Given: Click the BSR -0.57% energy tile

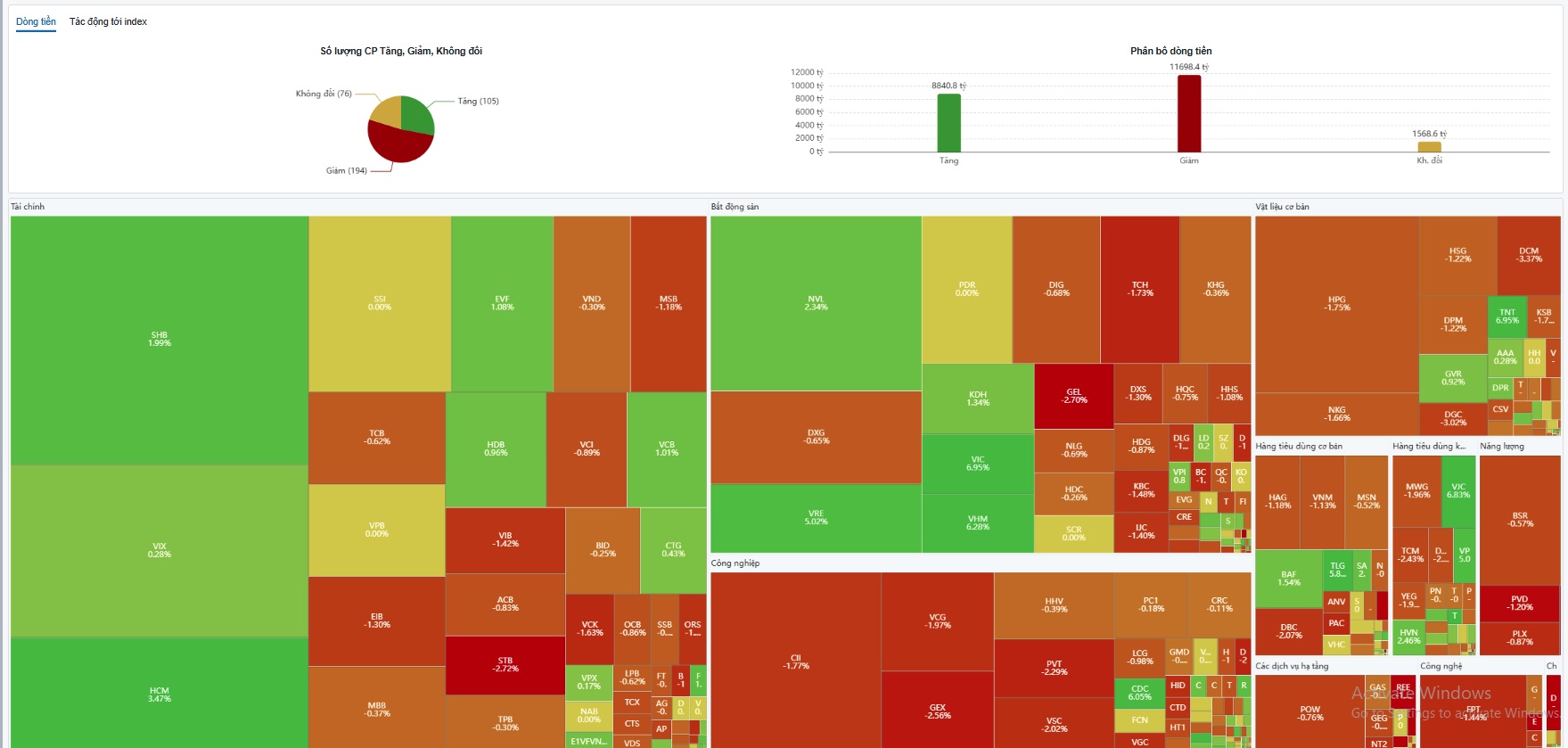Looking at the screenshot, I should [1519, 519].
